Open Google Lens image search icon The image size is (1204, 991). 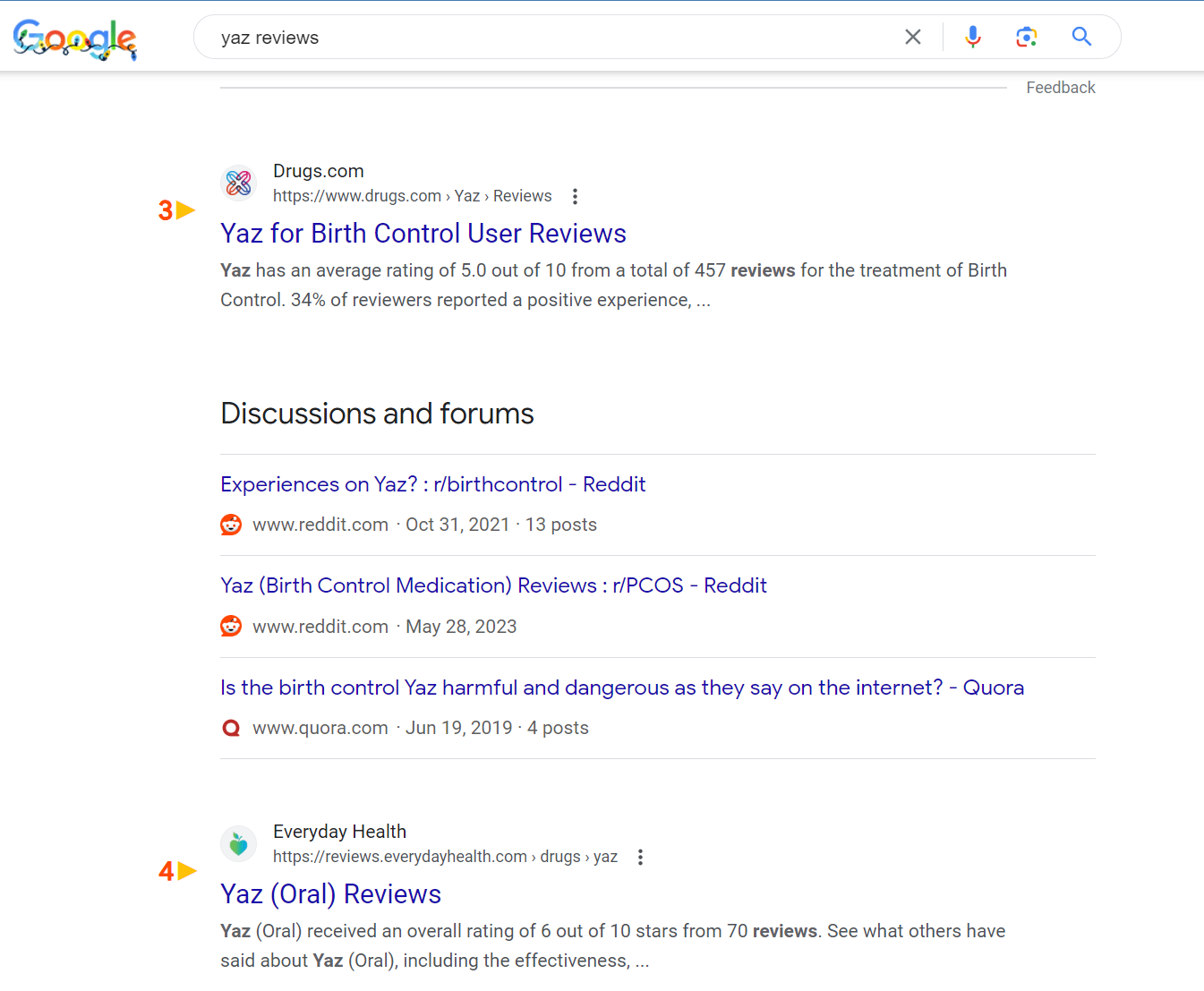1027,37
